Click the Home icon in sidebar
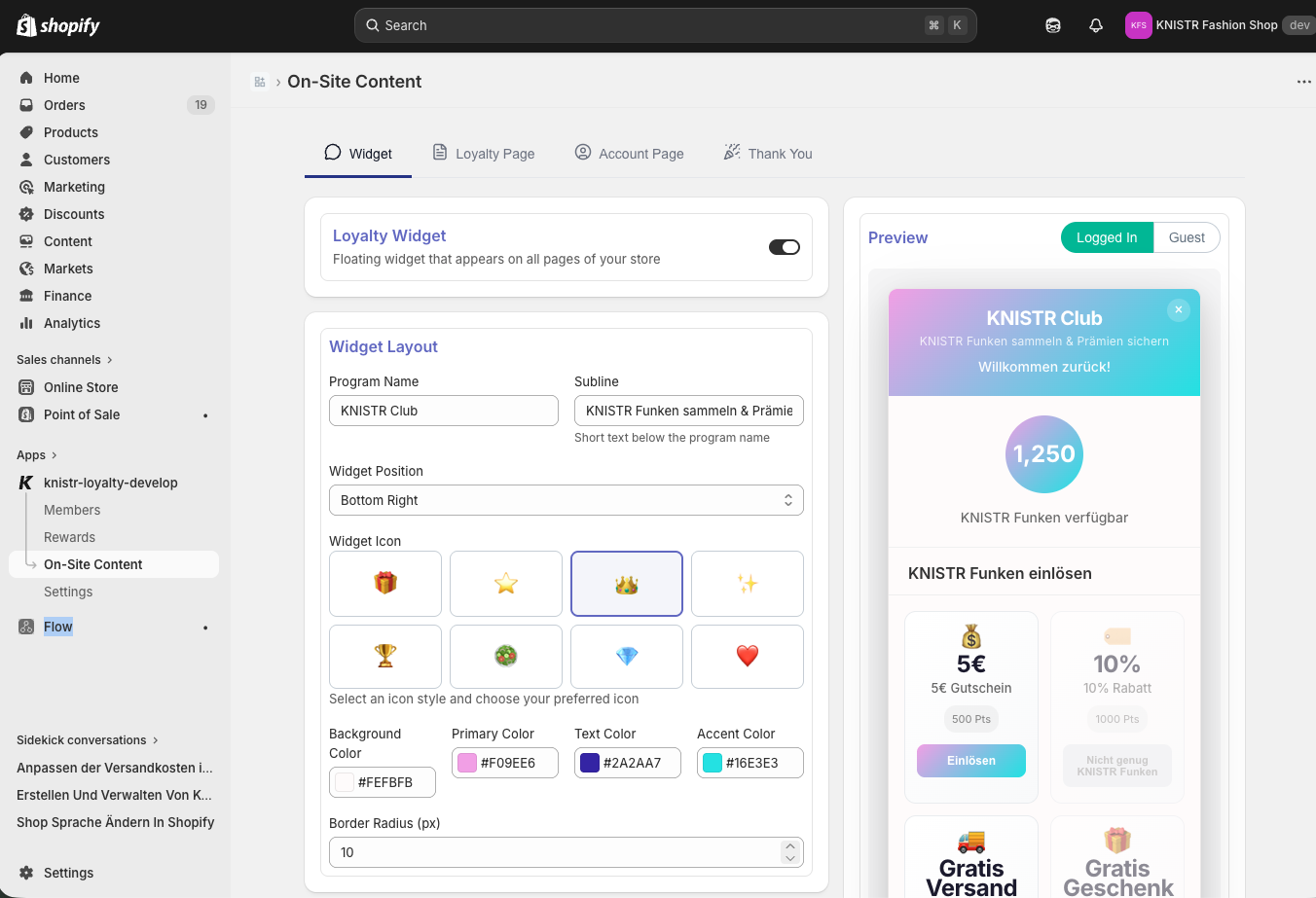This screenshot has width=1316, height=898. [x=26, y=78]
